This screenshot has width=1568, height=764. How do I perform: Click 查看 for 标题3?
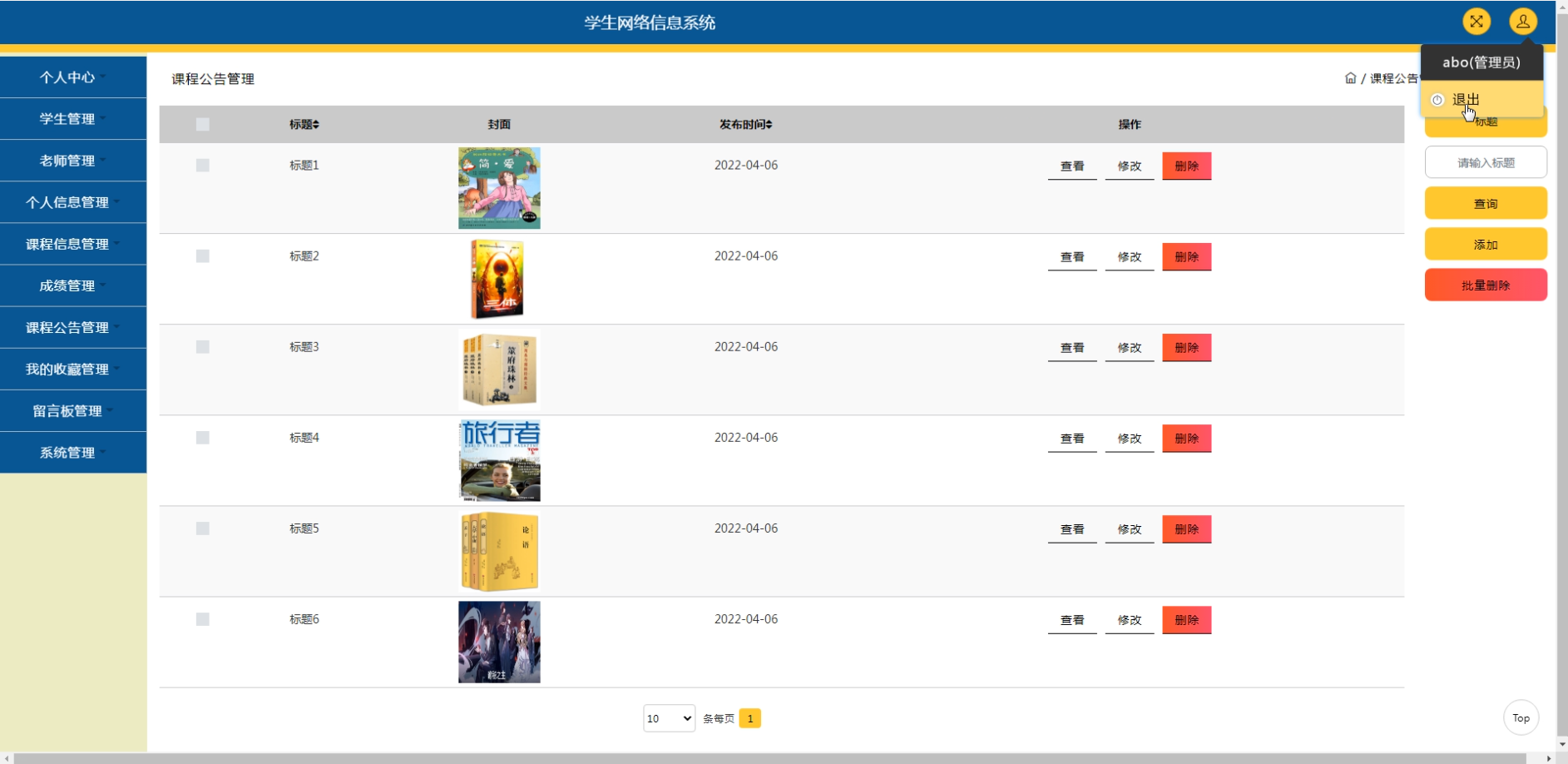tap(1072, 347)
